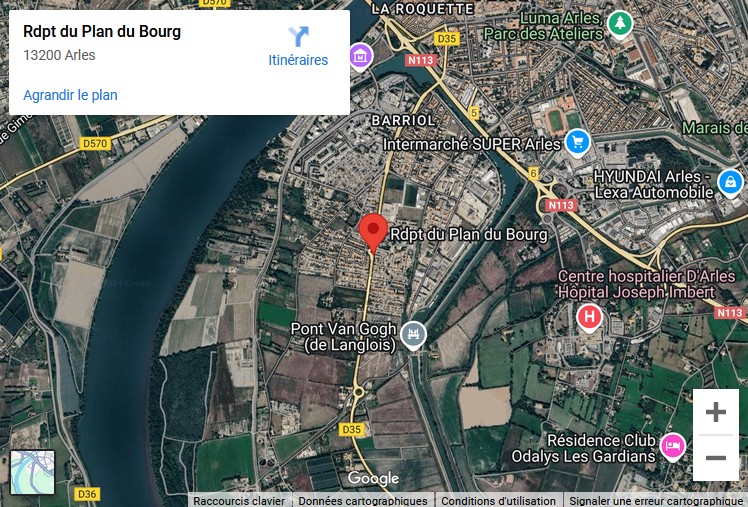Click Signaler une erreur cartographique
The height and width of the screenshot is (507, 748).
click(656, 501)
